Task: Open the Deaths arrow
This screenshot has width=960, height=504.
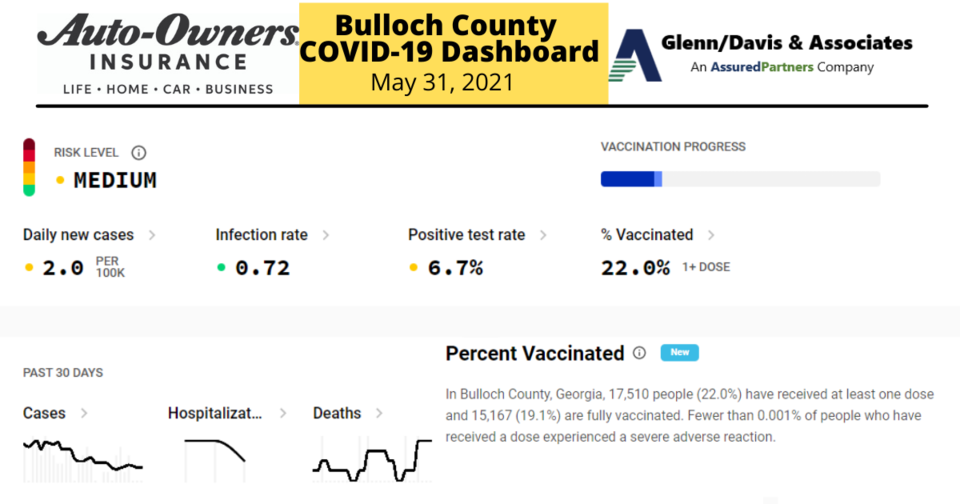Action: (x=379, y=413)
